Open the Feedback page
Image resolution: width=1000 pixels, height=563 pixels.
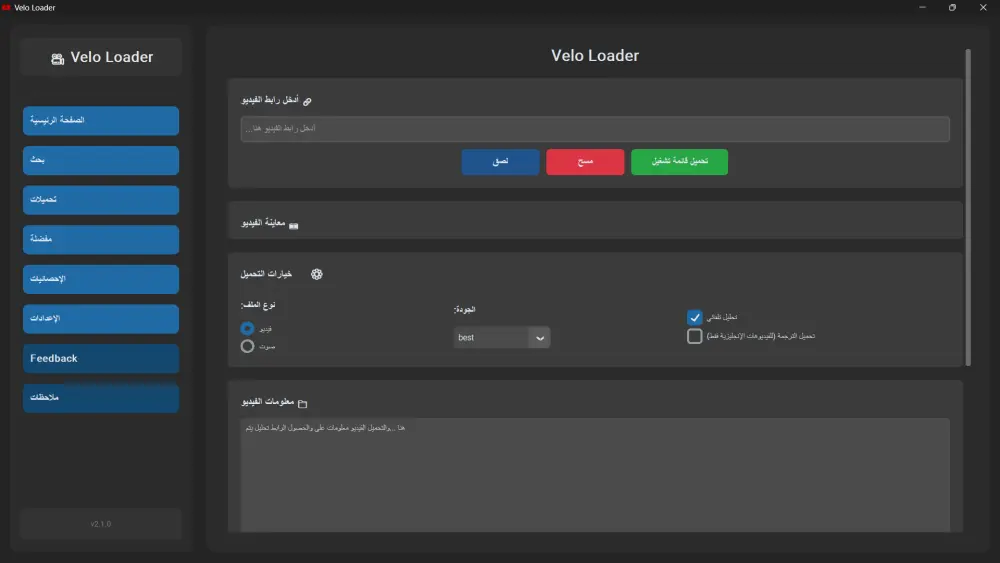click(x=101, y=358)
